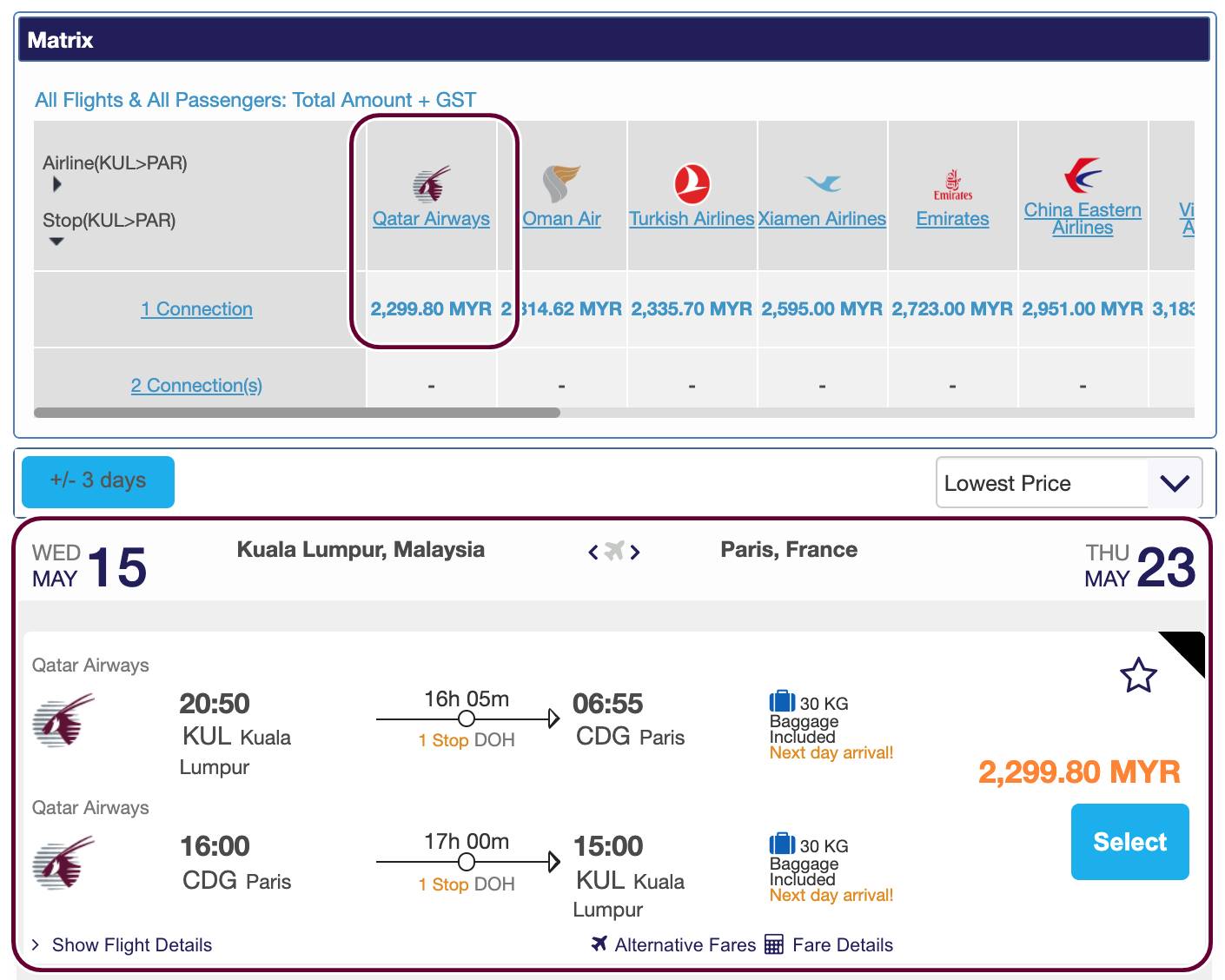Click the Paris, France heading

click(789, 550)
